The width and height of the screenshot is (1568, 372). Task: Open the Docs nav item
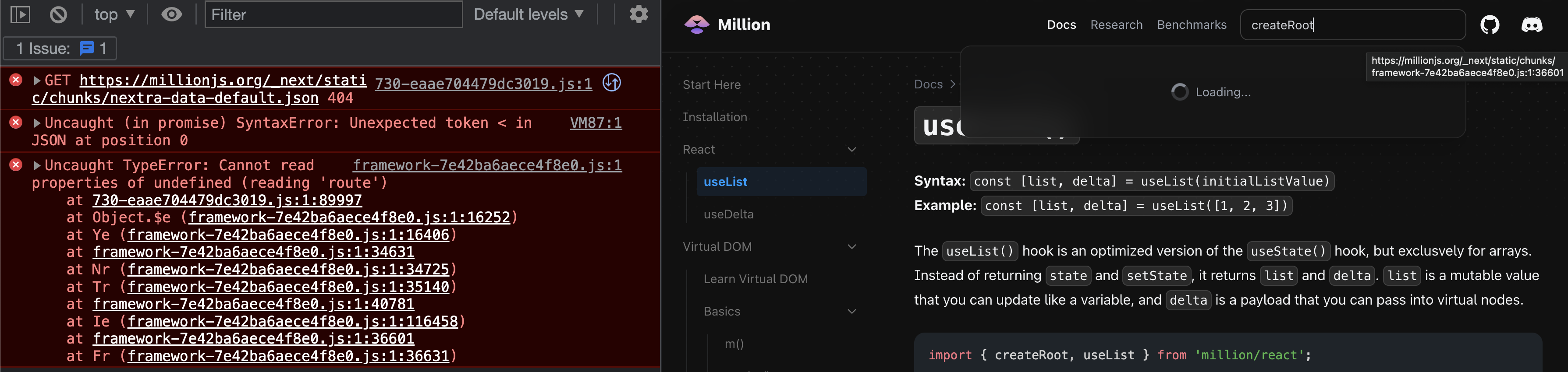(x=1061, y=25)
